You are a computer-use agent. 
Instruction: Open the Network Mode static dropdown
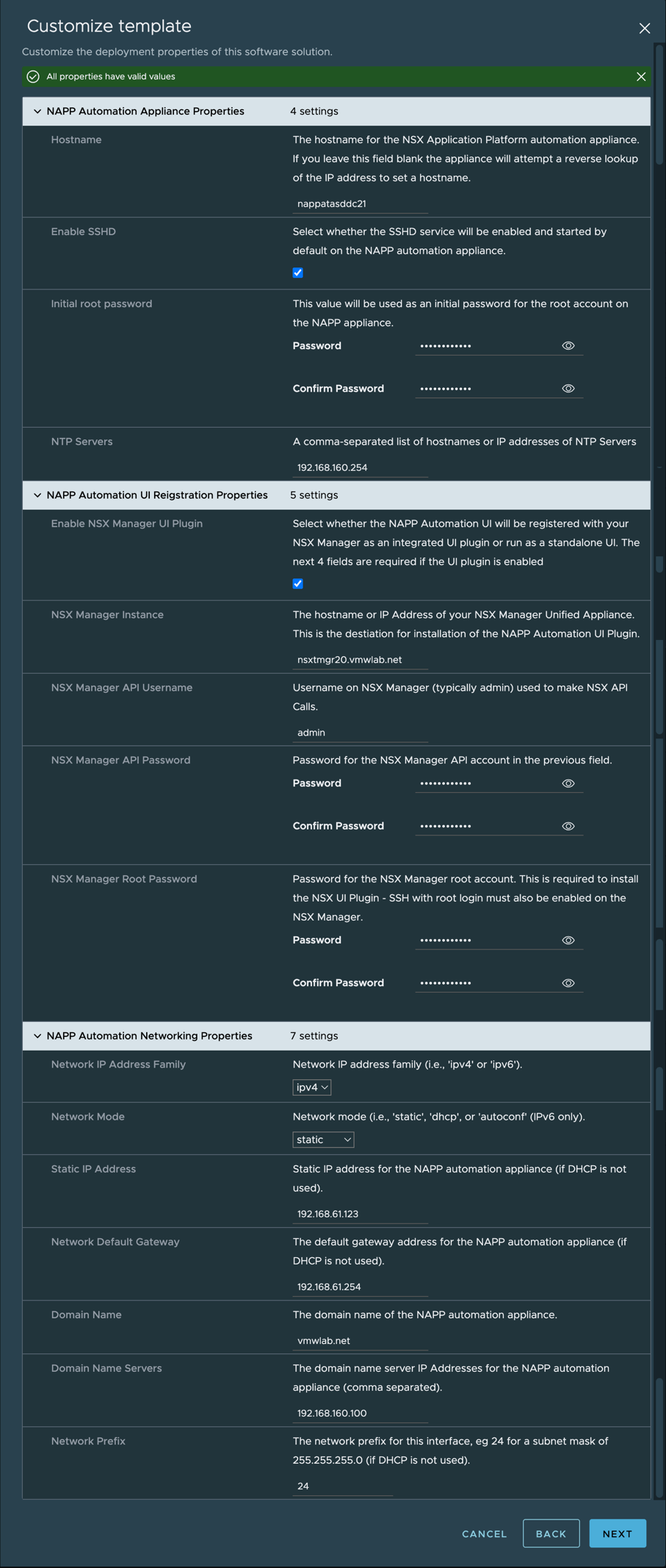click(x=324, y=1140)
